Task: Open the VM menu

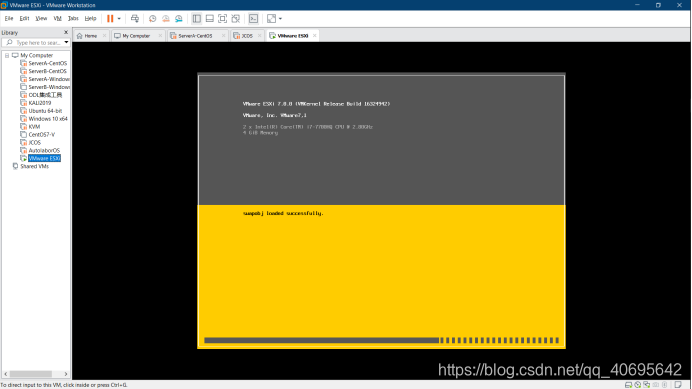Action: click(57, 19)
